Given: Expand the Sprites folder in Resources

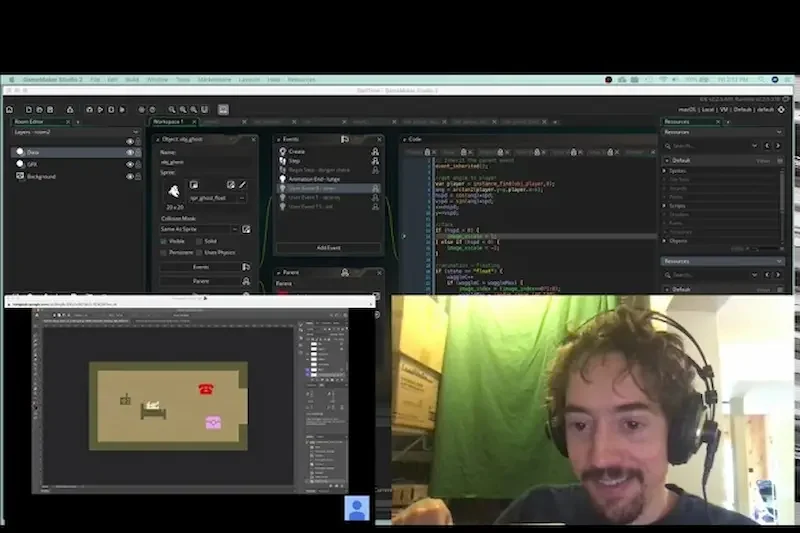Looking at the screenshot, I should click(x=664, y=171).
